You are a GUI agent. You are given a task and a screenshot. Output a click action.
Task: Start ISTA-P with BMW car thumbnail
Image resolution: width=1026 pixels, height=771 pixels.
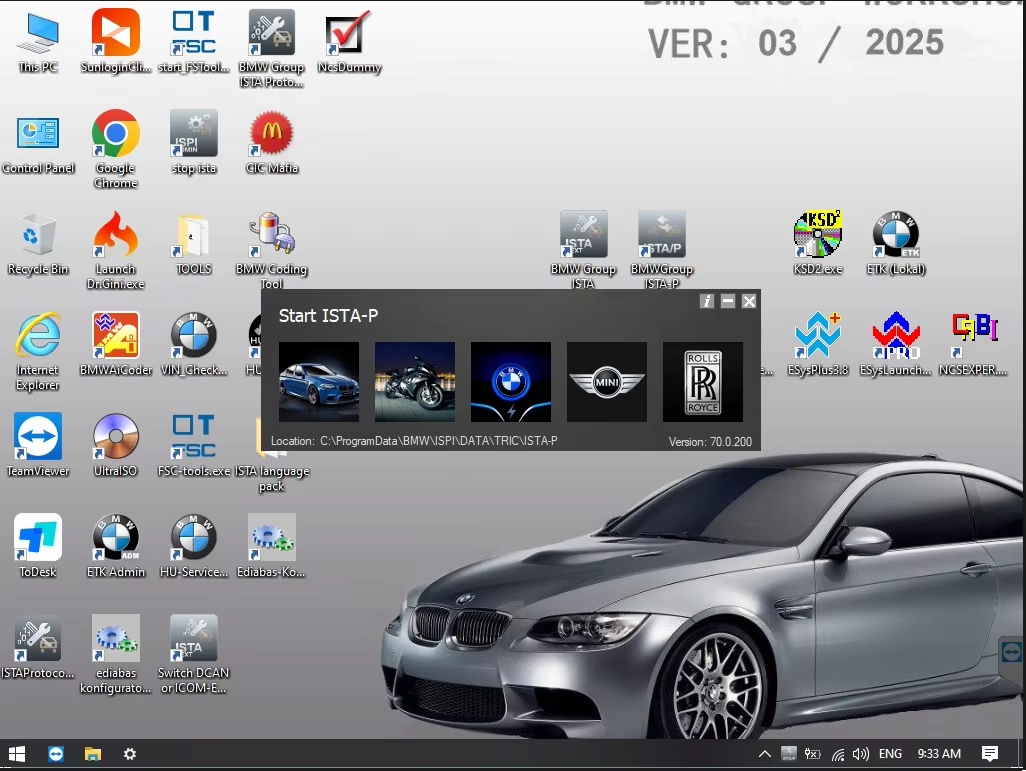click(x=319, y=382)
